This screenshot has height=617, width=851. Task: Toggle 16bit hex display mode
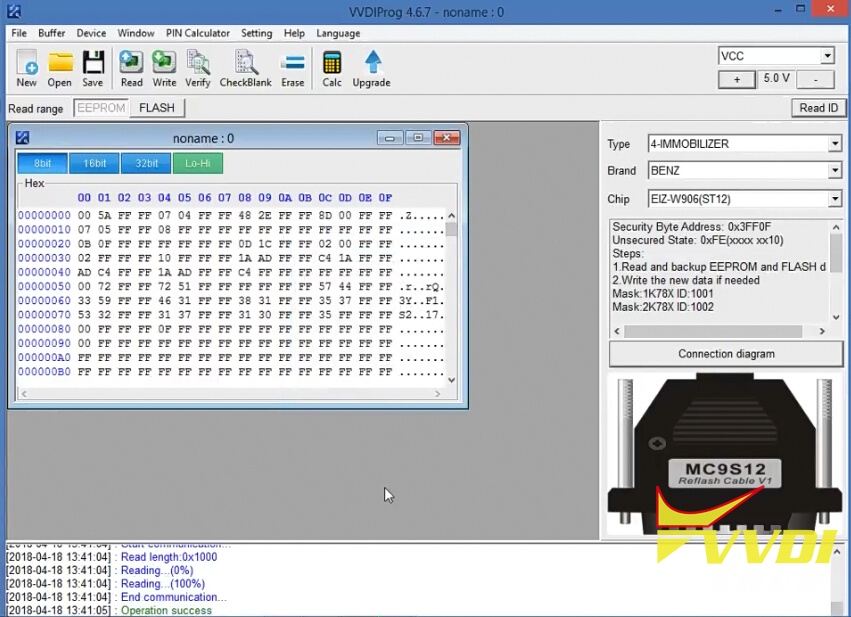pyautogui.click(x=94, y=163)
